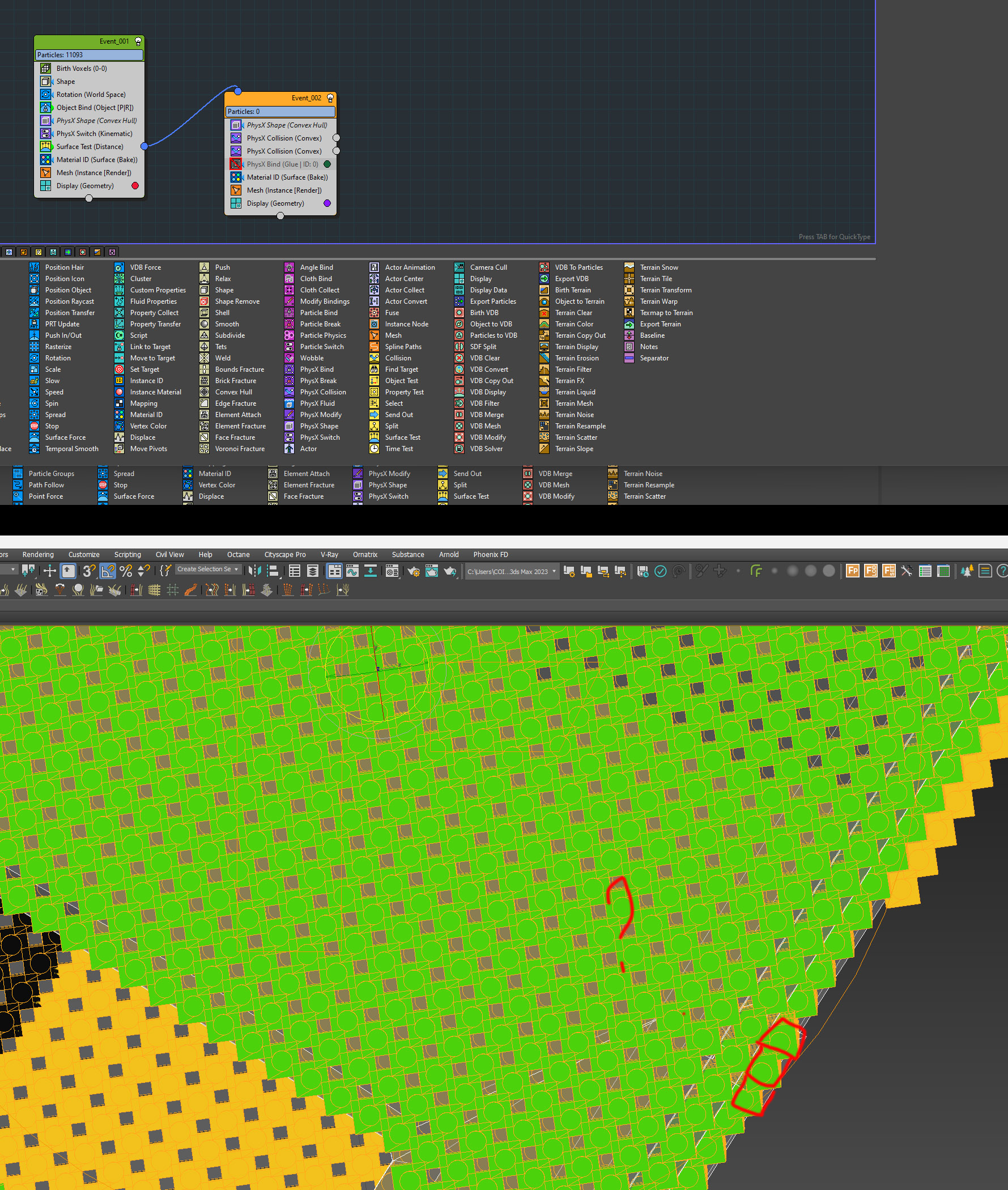Click the Particles: 11093 bar in Event_001
1008x1190 pixels.
tap(88, 55)
